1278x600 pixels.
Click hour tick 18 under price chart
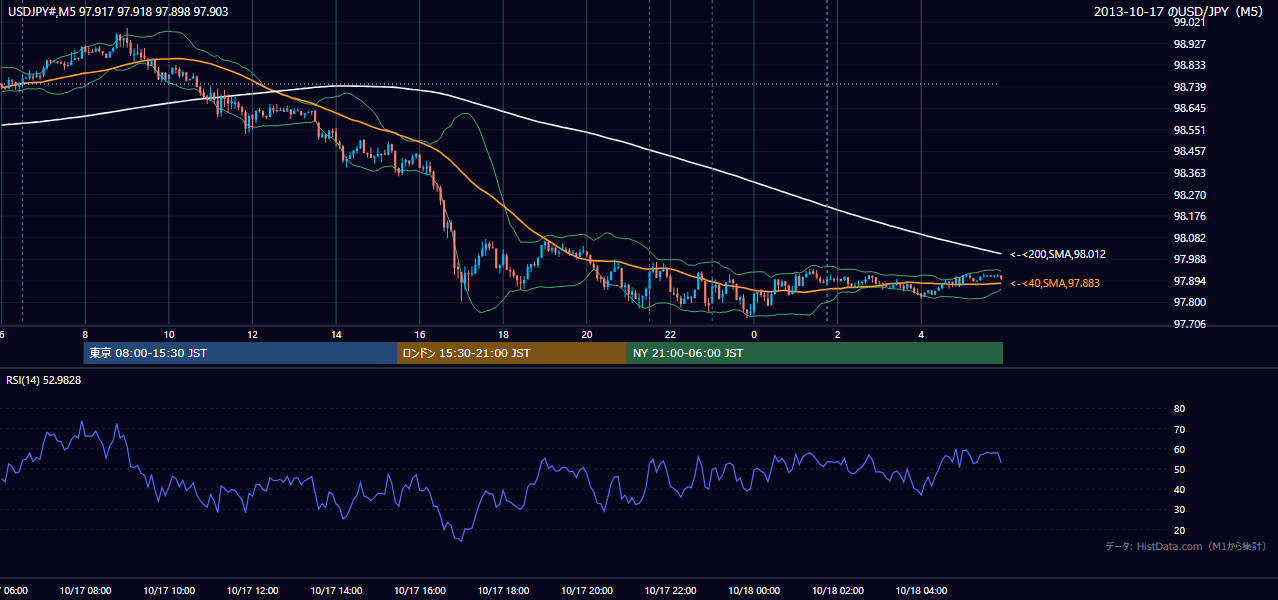pos(503,335)
